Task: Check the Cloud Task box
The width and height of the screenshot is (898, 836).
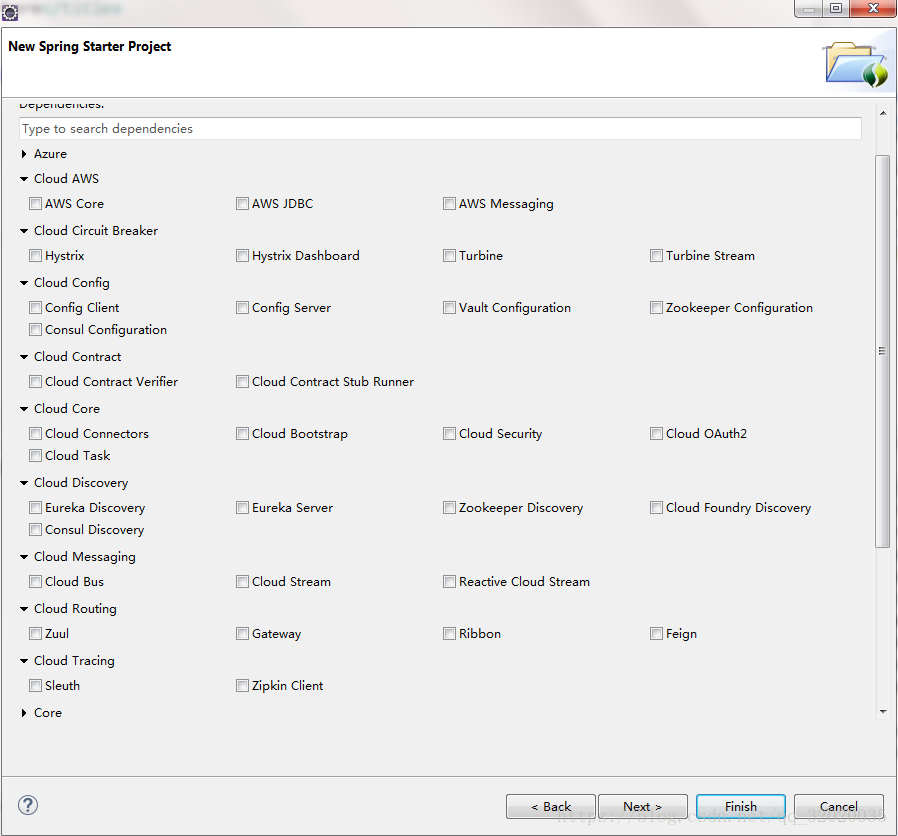Action: (x=36, y=455)
